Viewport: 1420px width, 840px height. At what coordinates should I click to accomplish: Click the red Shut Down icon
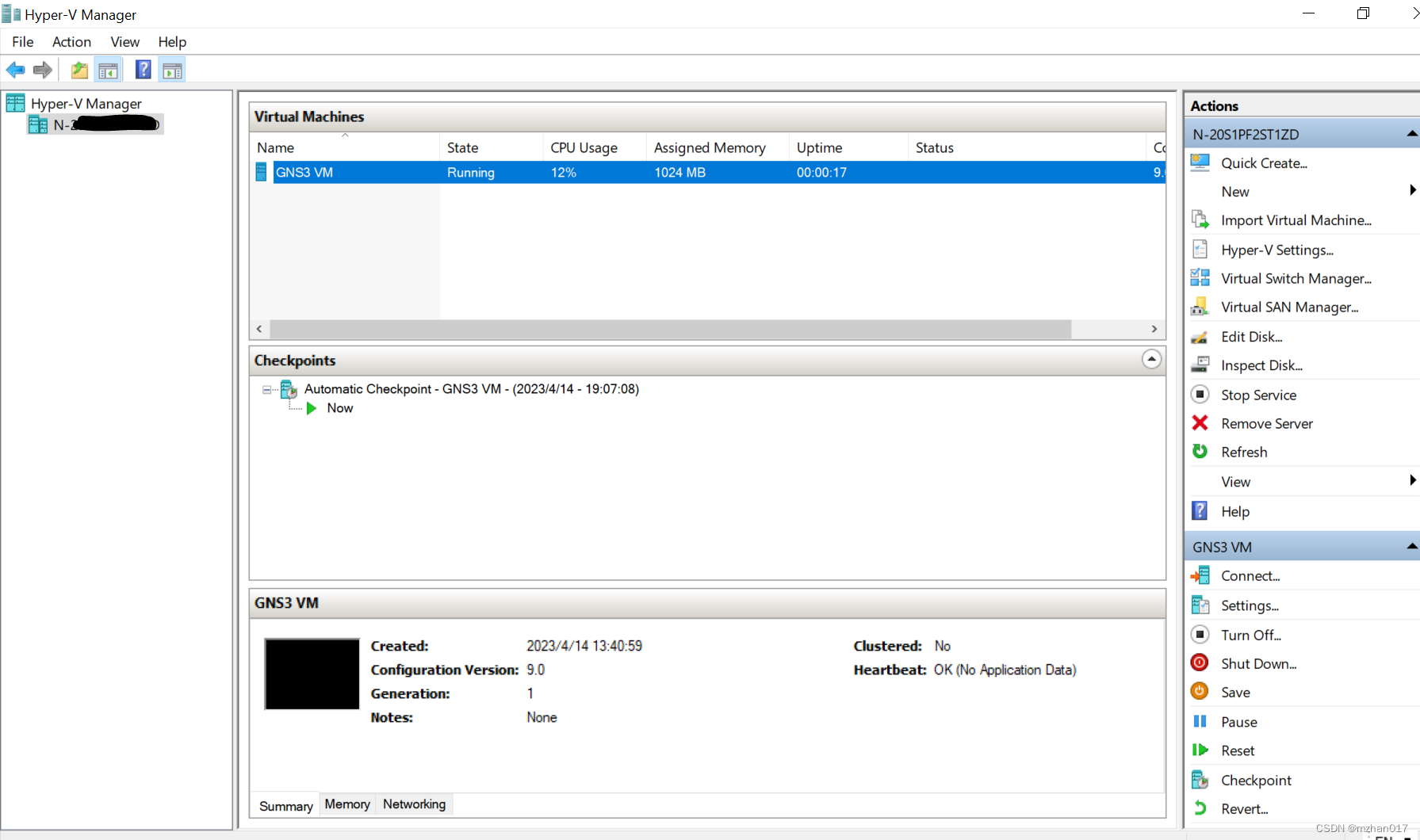tap(1200, 662)
